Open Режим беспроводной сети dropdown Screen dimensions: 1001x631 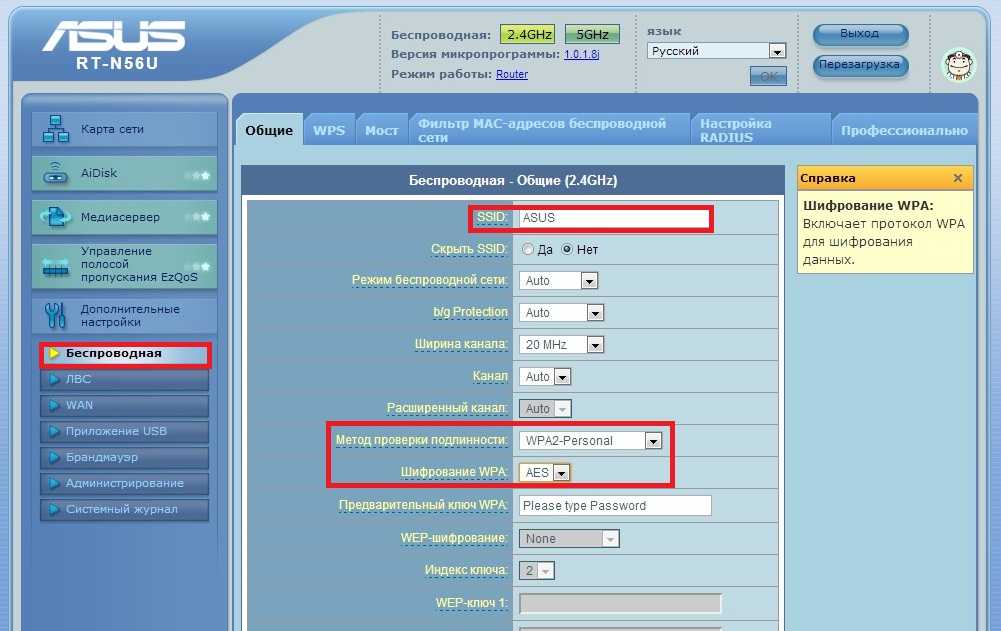tap(558, 280)
